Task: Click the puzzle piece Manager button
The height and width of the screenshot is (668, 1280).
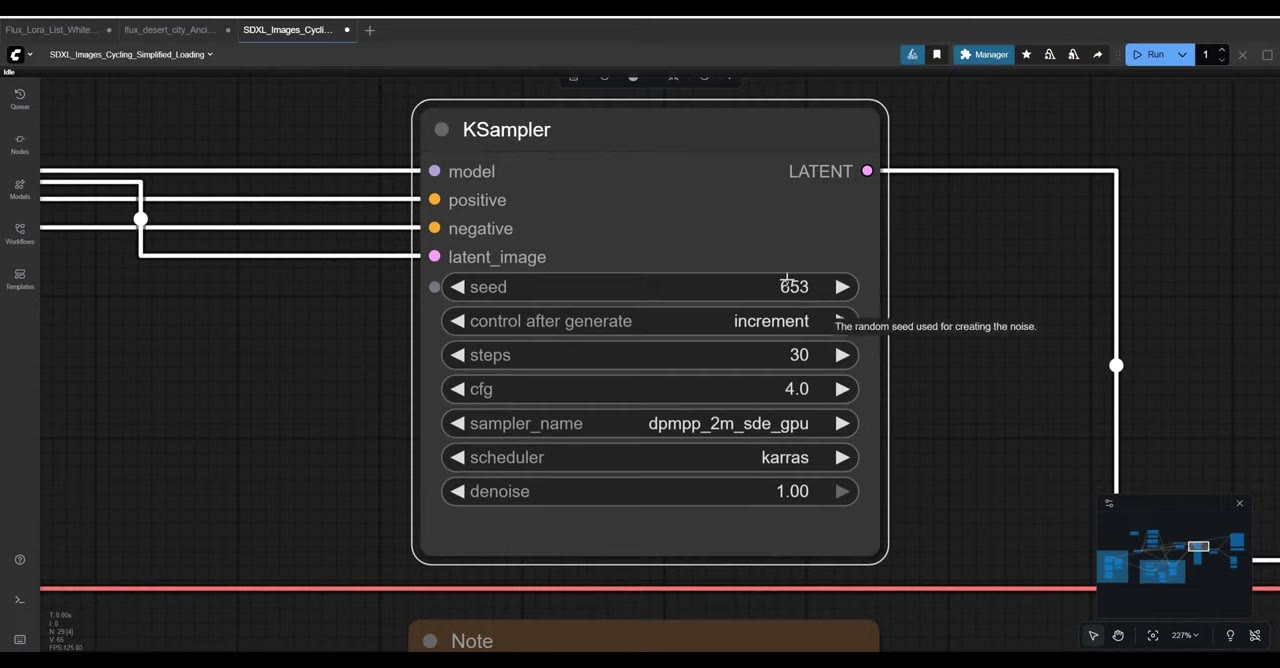Action: (984, 55)
